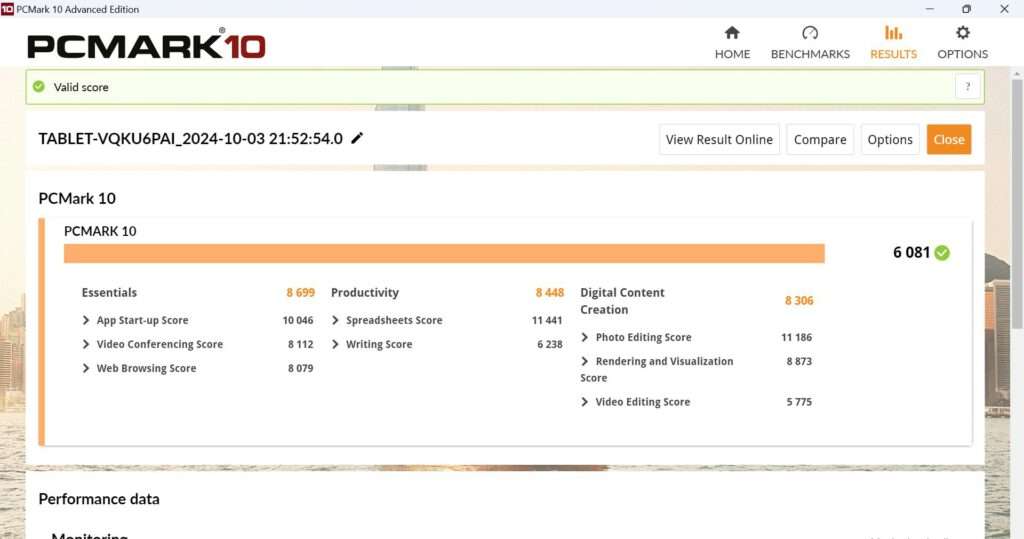Expand the Photo Editing Score row

(x=586, y=338)
